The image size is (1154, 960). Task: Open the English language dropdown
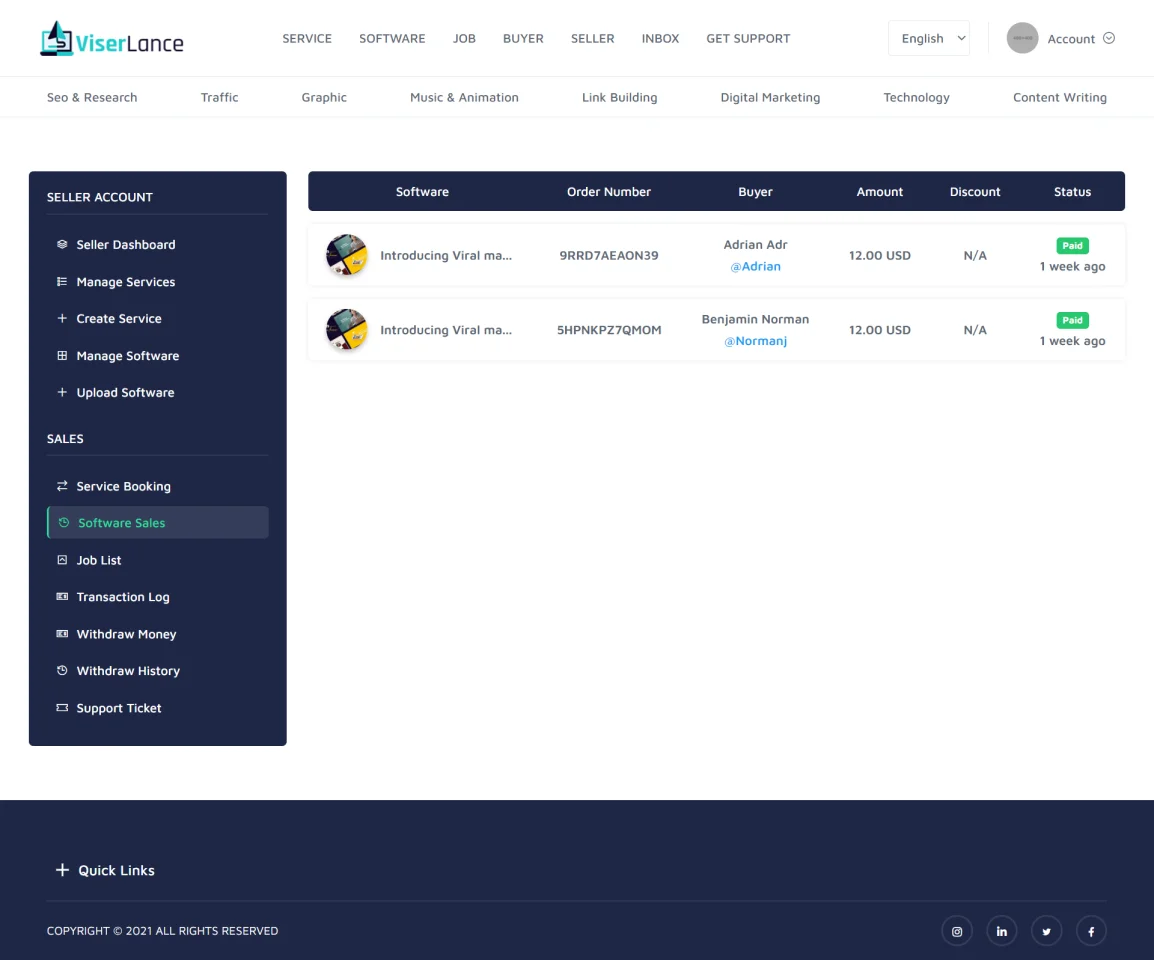pyautogui.click(x=929, y=38)
